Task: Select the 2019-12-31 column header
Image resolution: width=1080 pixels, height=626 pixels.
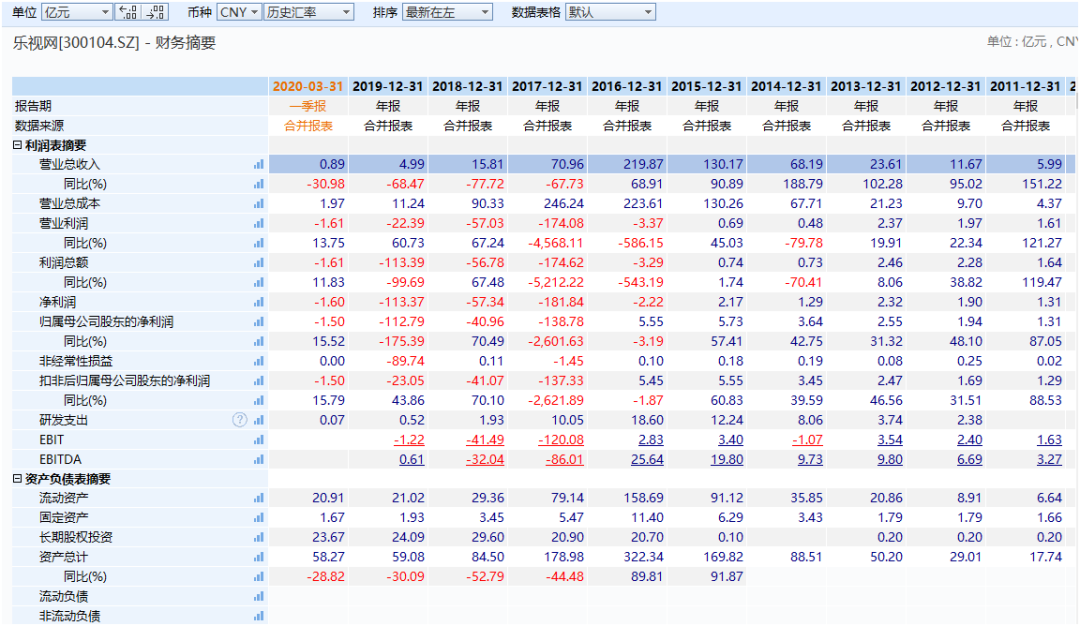Action: (x=388, y=86)
